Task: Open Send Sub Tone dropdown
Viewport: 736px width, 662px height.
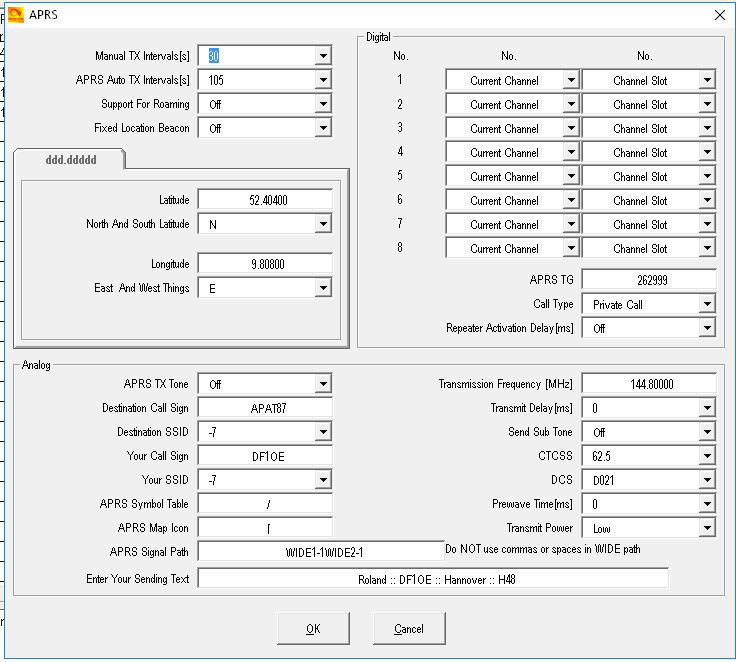Action: click(x=707, y=432)
